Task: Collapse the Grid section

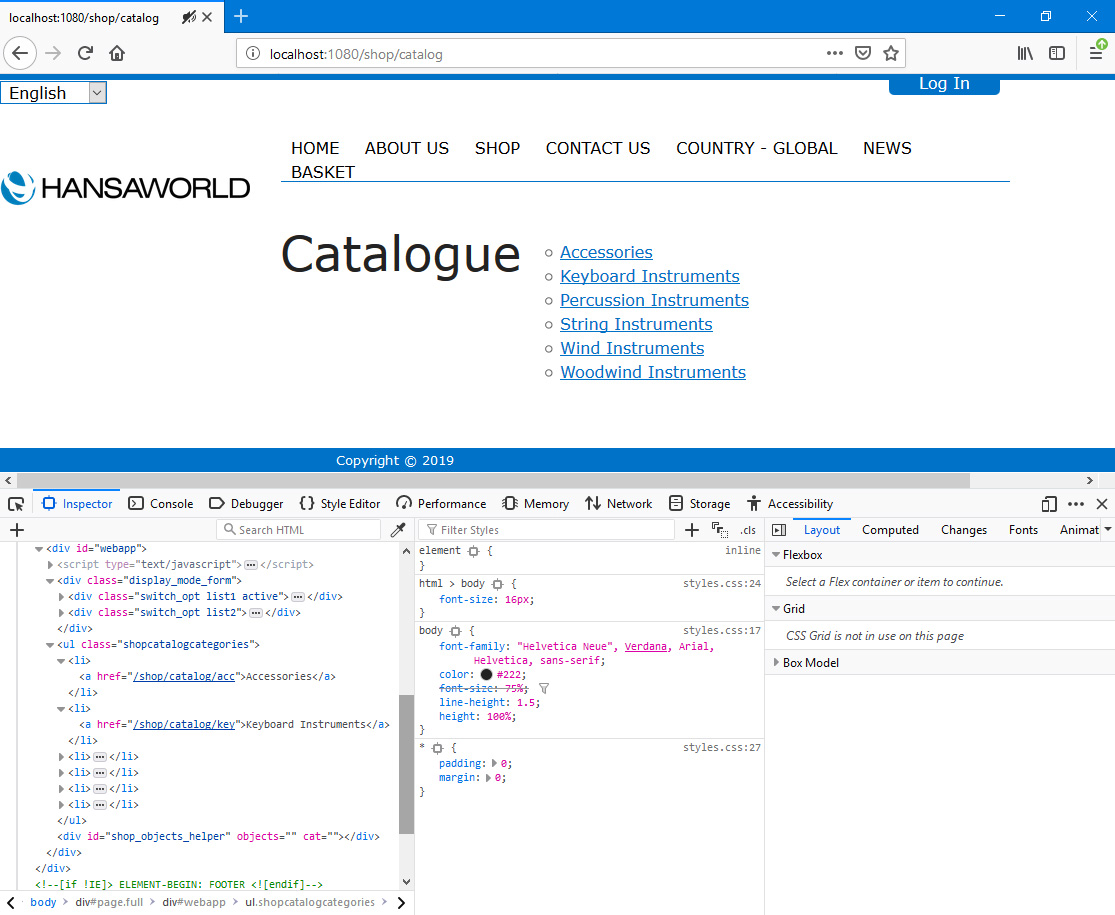Action: pos(777,609)
